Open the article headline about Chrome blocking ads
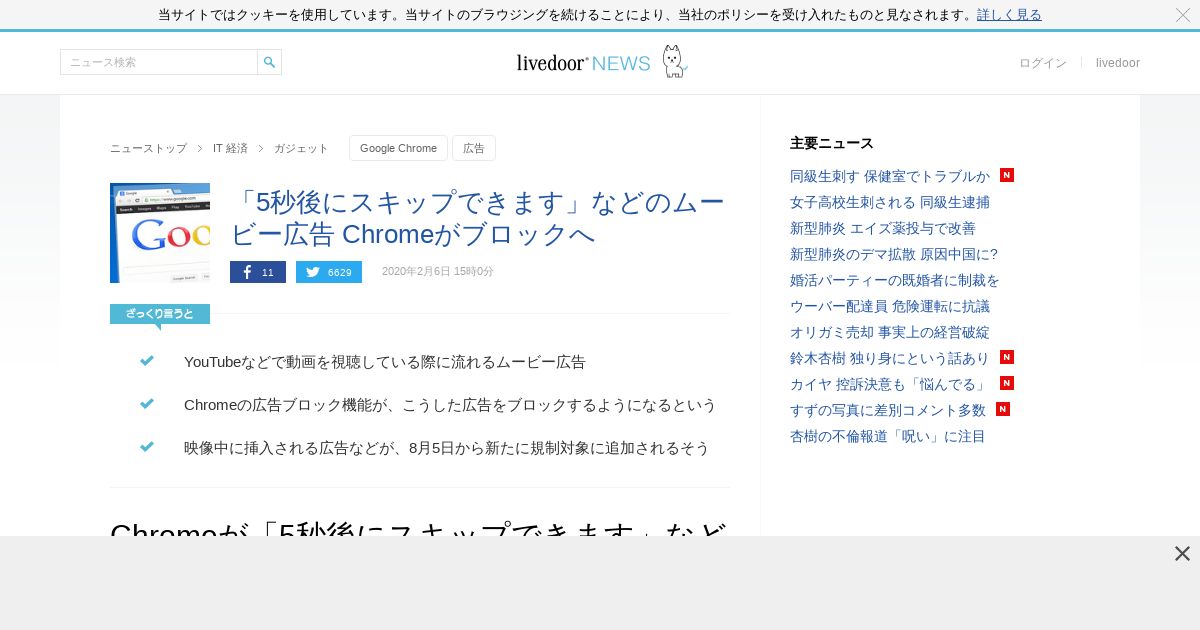1200x630 pixels. tap(477, 218)
